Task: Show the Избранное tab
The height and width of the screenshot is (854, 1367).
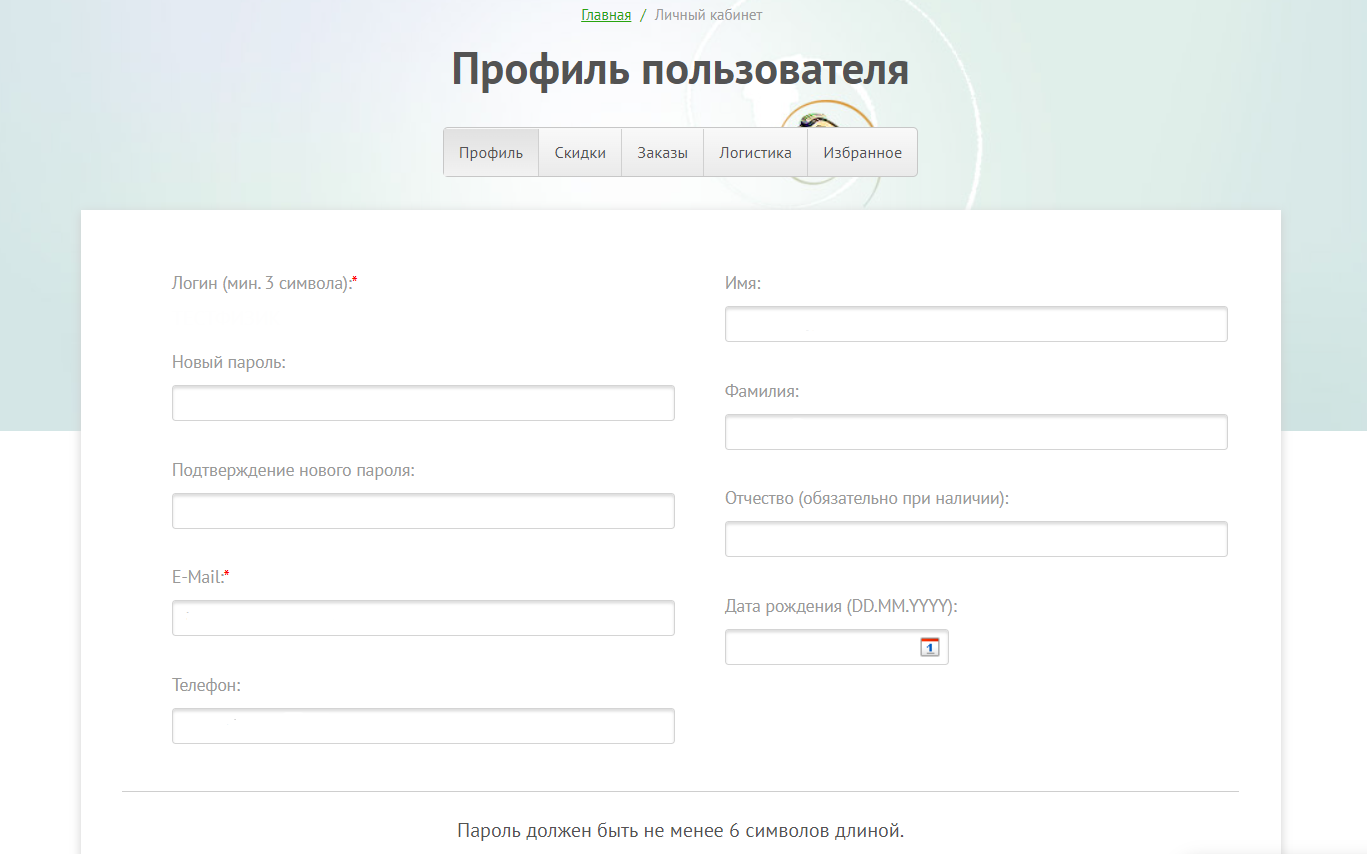Action: coord(862,153)
